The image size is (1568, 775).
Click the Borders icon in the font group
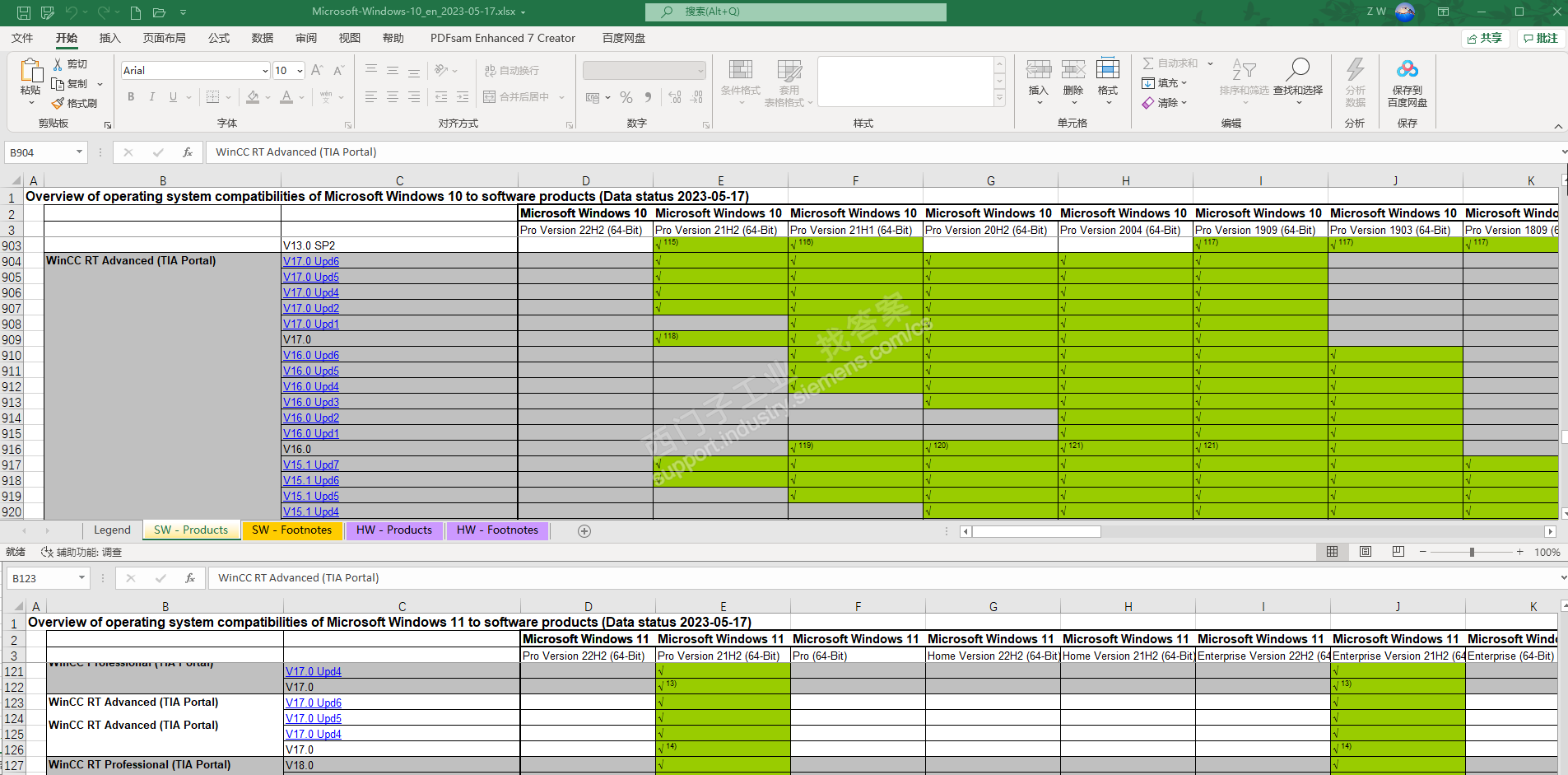coord(212,97)
